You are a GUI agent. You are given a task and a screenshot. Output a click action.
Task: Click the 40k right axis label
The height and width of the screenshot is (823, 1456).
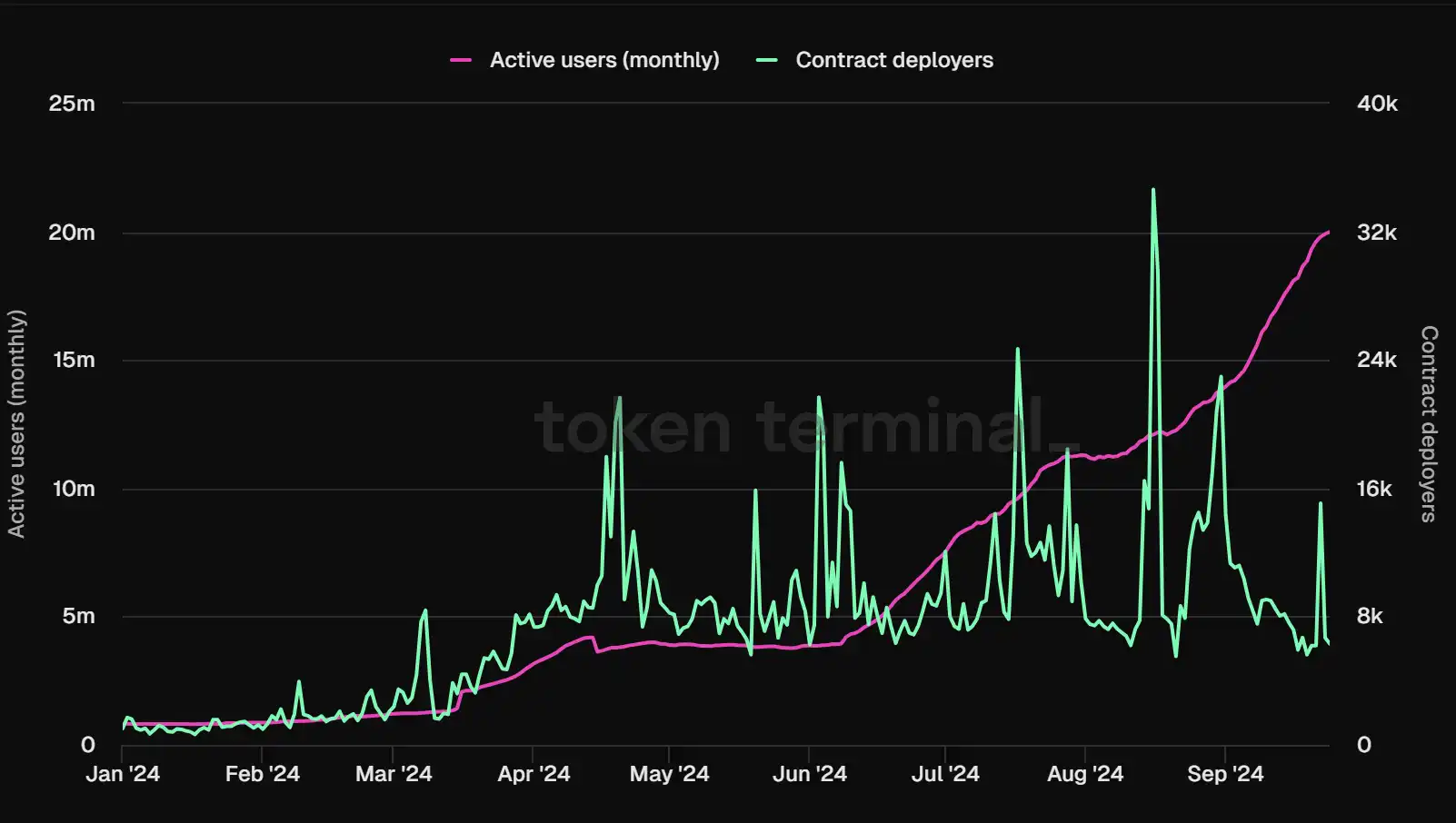pyautogui.click(x=1377, y=104)
